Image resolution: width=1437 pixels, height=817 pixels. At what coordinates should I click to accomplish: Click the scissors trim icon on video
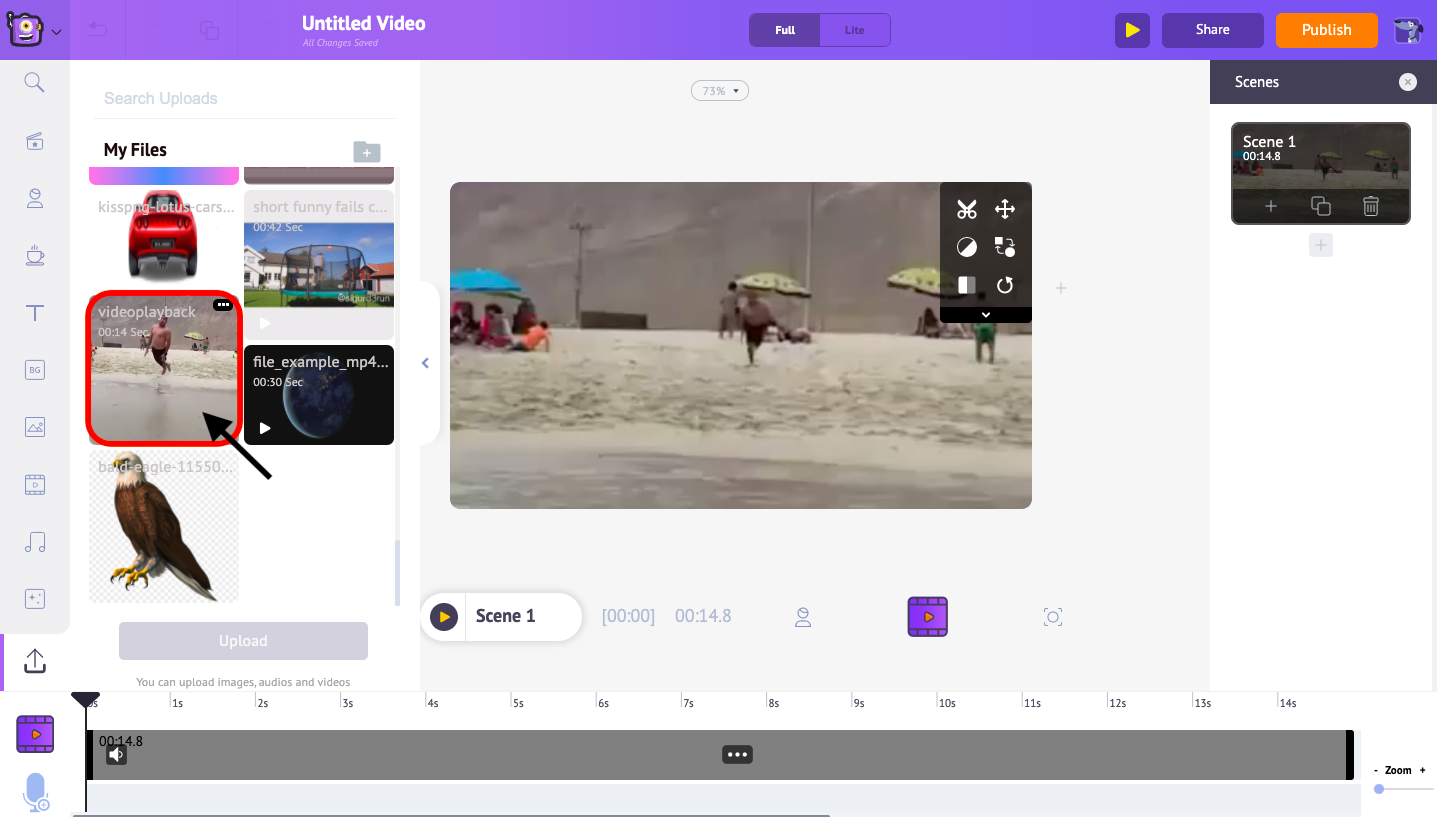(966, 209)
